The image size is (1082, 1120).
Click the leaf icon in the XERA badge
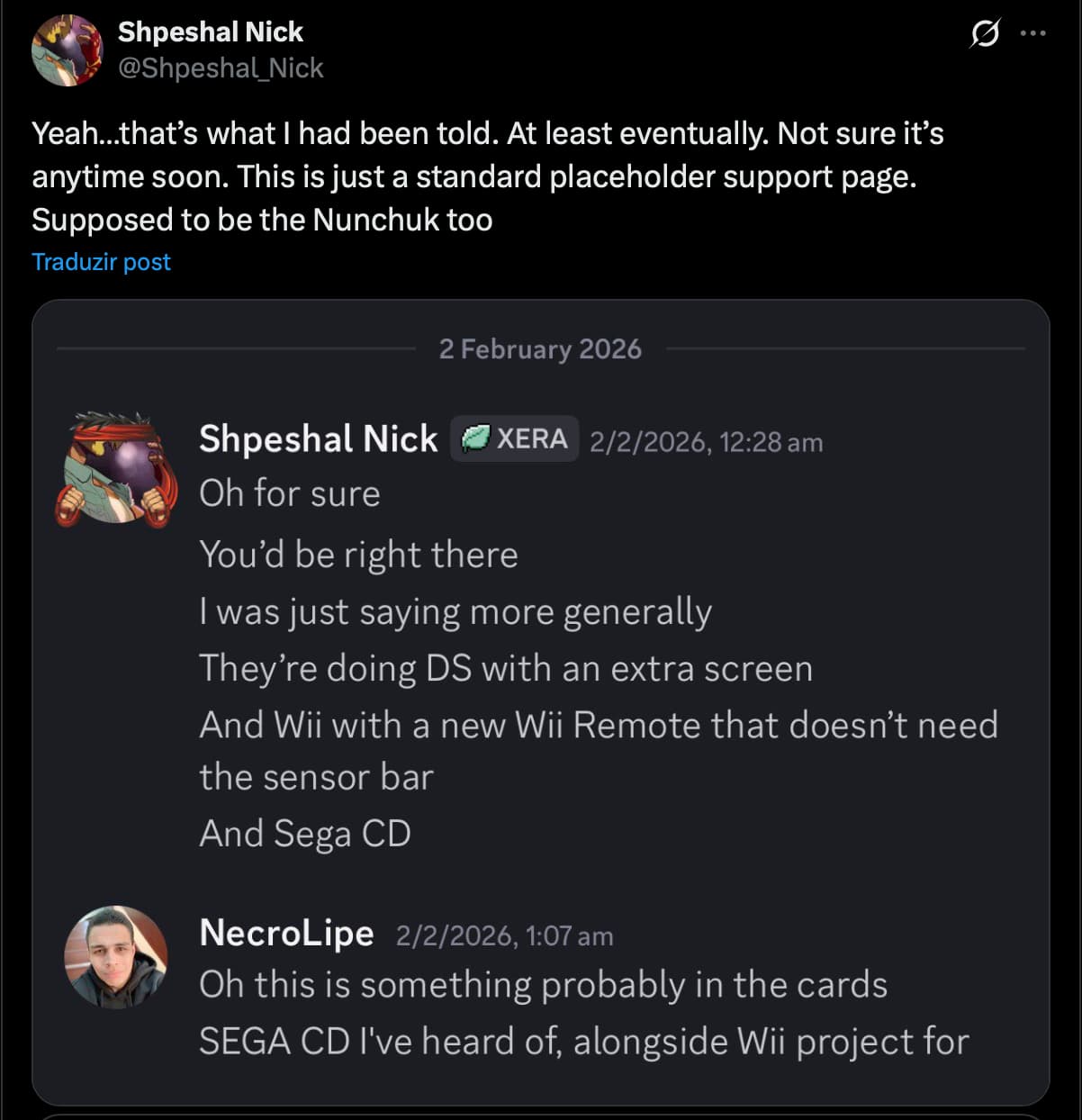pos(474,439)
